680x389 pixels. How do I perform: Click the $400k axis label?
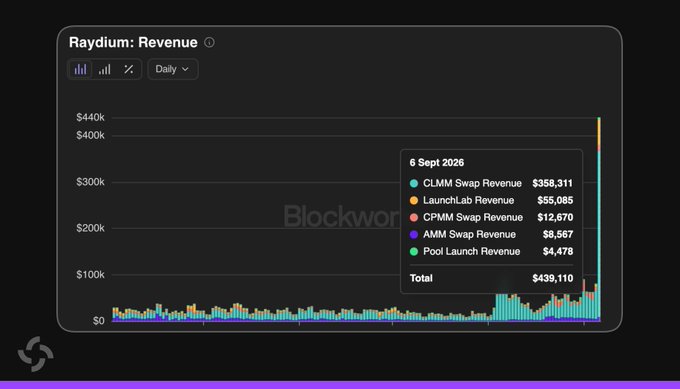(90, 135)
